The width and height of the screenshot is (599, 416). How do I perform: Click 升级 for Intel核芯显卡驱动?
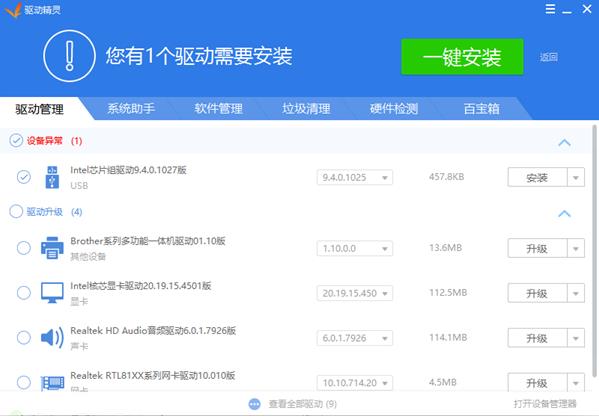pyautogui.click(x=537, y=293)
